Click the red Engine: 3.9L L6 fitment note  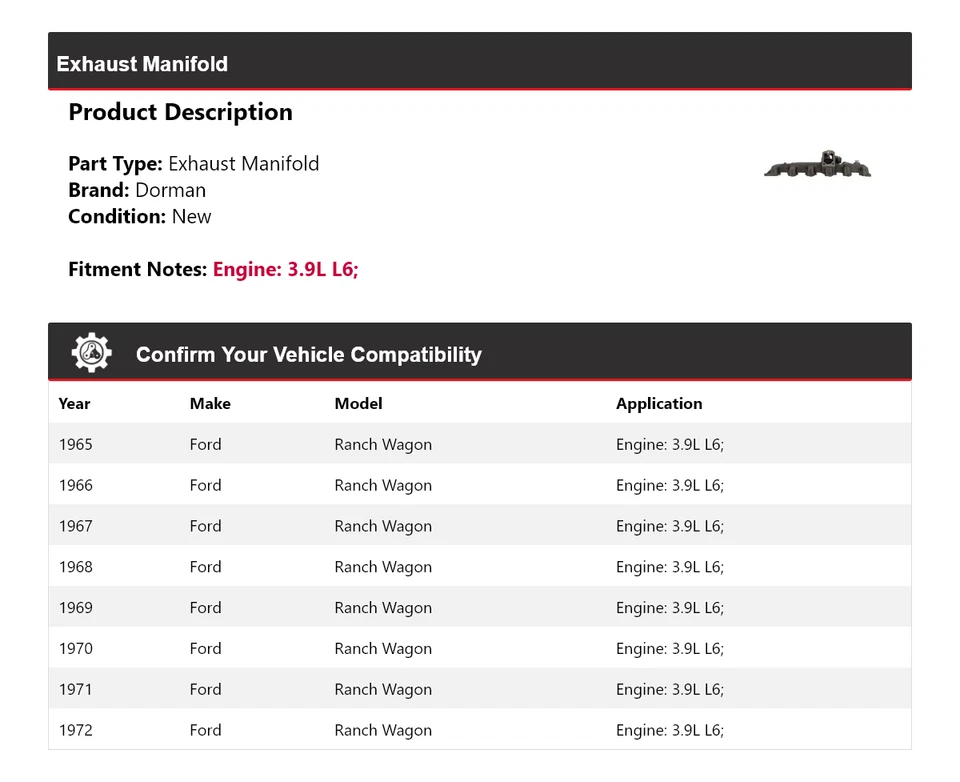click(285, 269)
